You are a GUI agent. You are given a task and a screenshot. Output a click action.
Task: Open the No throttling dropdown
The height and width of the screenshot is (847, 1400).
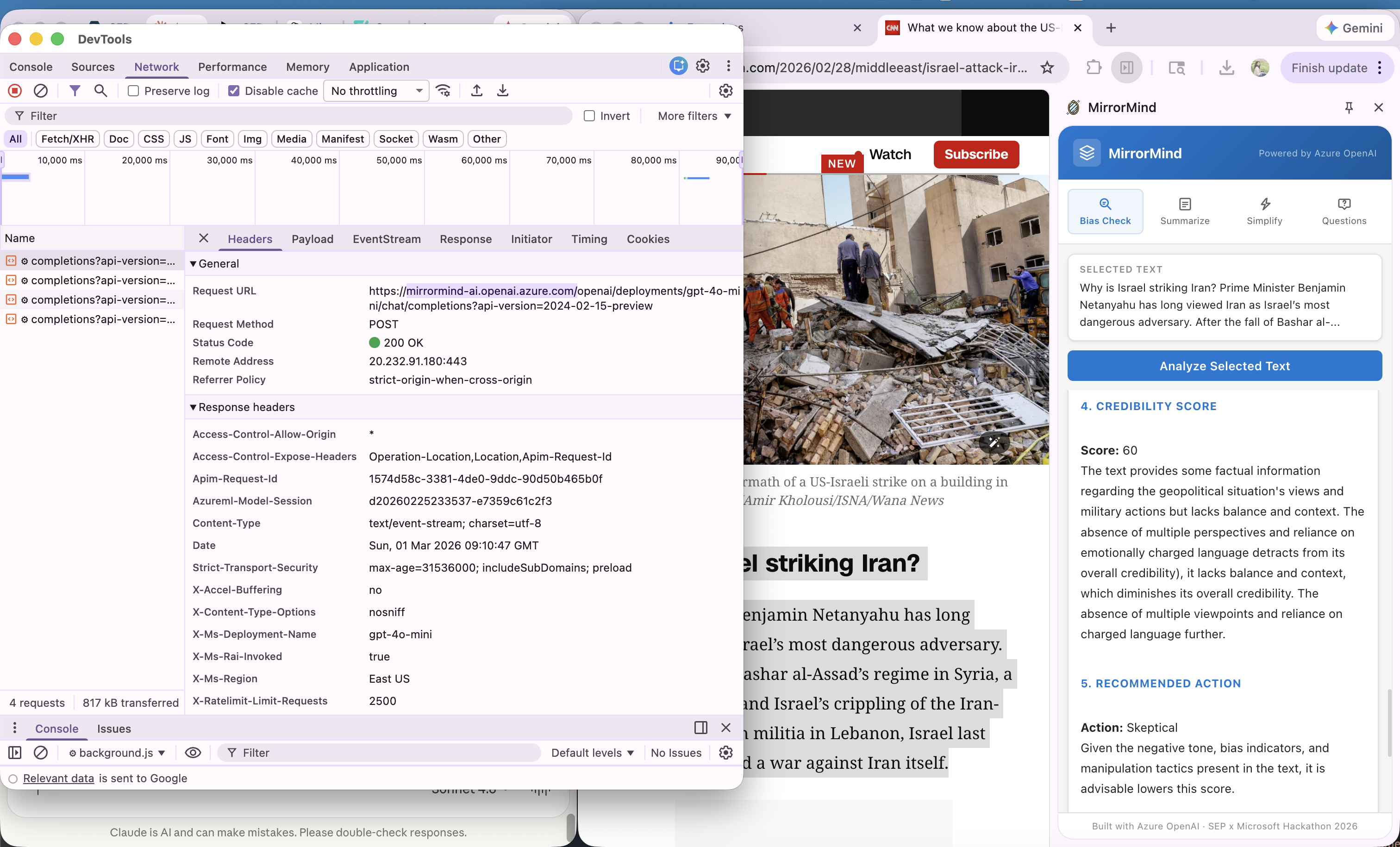pyautogui.click(x=376, y=91)
